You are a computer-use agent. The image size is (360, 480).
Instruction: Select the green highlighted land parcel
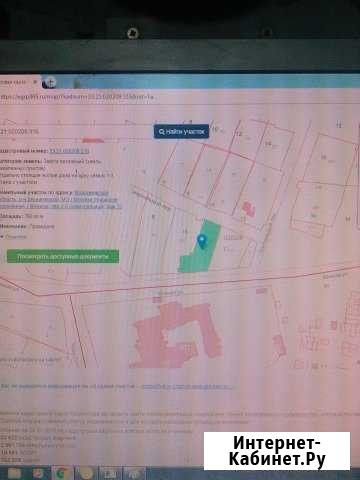tap(200, 247)
